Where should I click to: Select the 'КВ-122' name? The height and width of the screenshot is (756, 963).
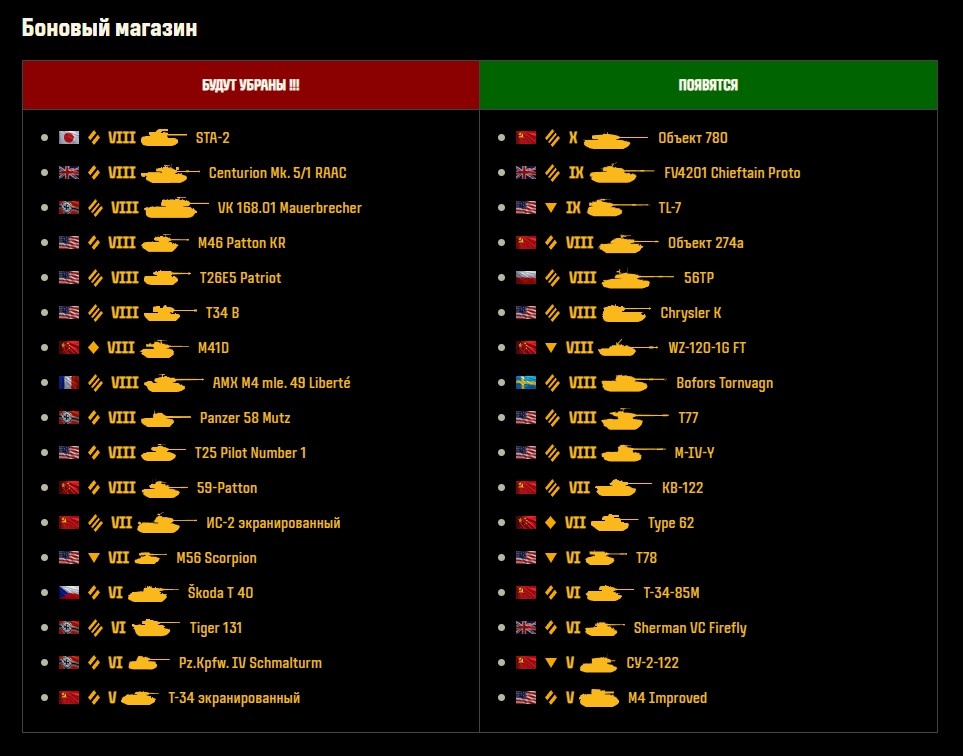click(x=682, y=488)
